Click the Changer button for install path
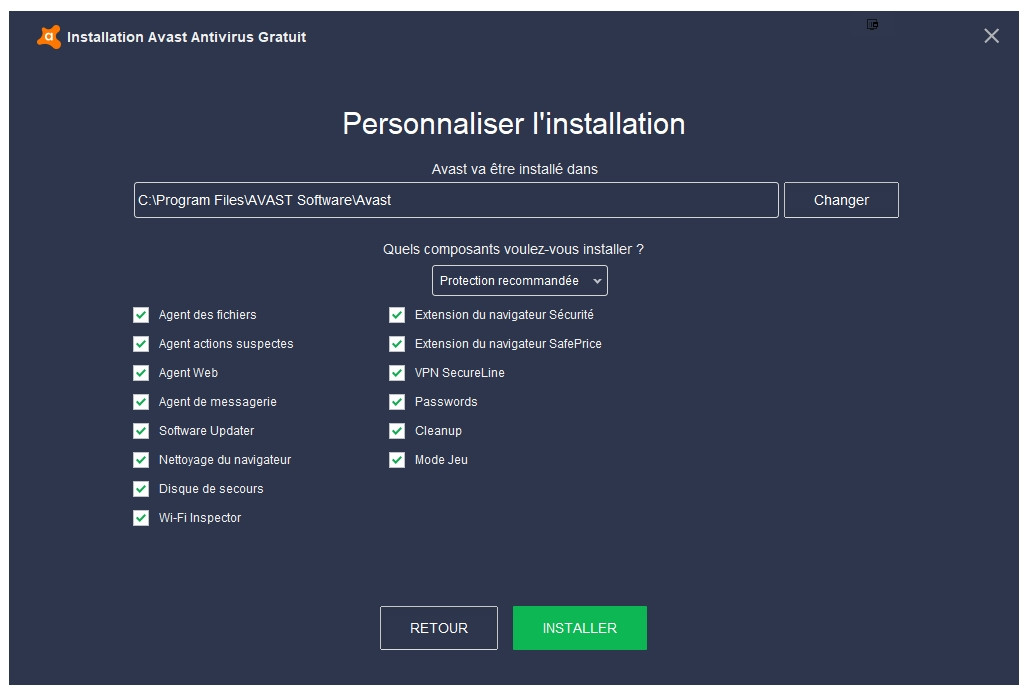The image size is (1033, 698). 840,200
